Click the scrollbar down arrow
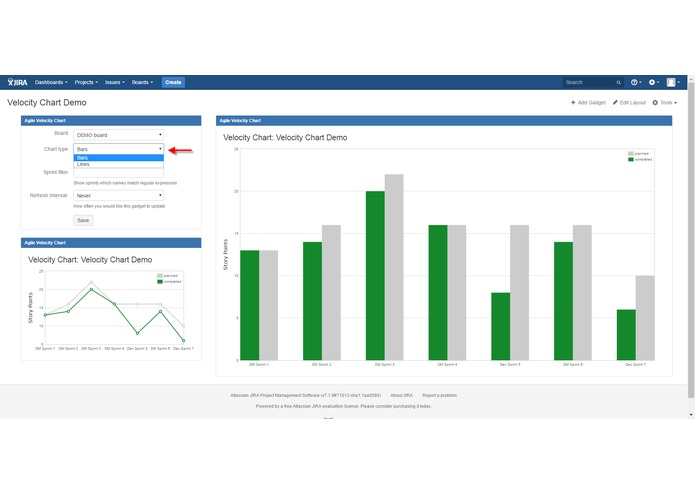The height and width of the screenshot is (494, 695). [x=691, y=415]
